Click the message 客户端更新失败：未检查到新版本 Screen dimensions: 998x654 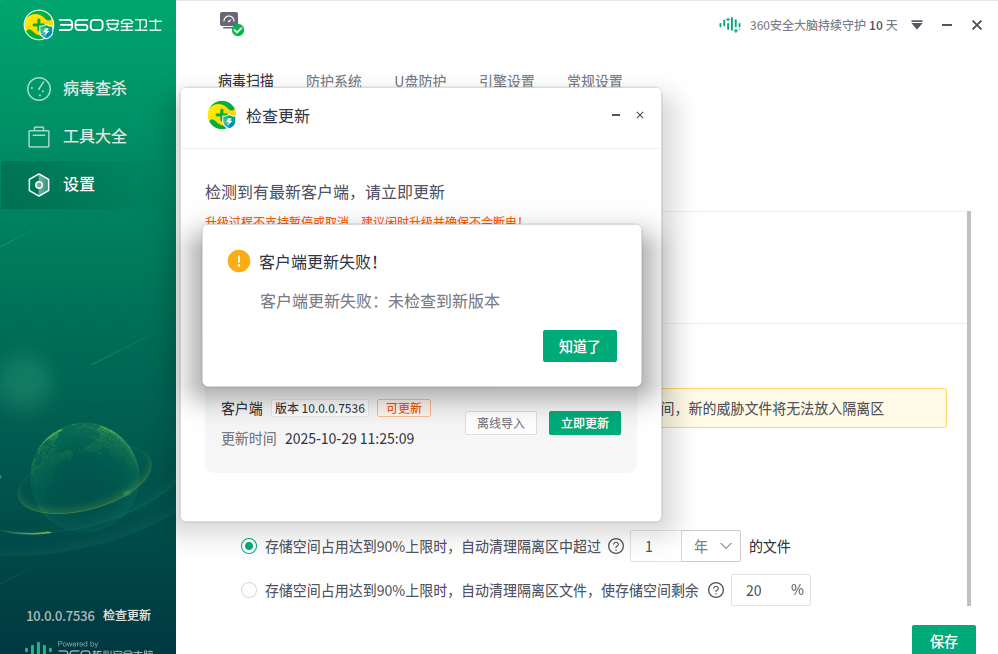point(380,301)
